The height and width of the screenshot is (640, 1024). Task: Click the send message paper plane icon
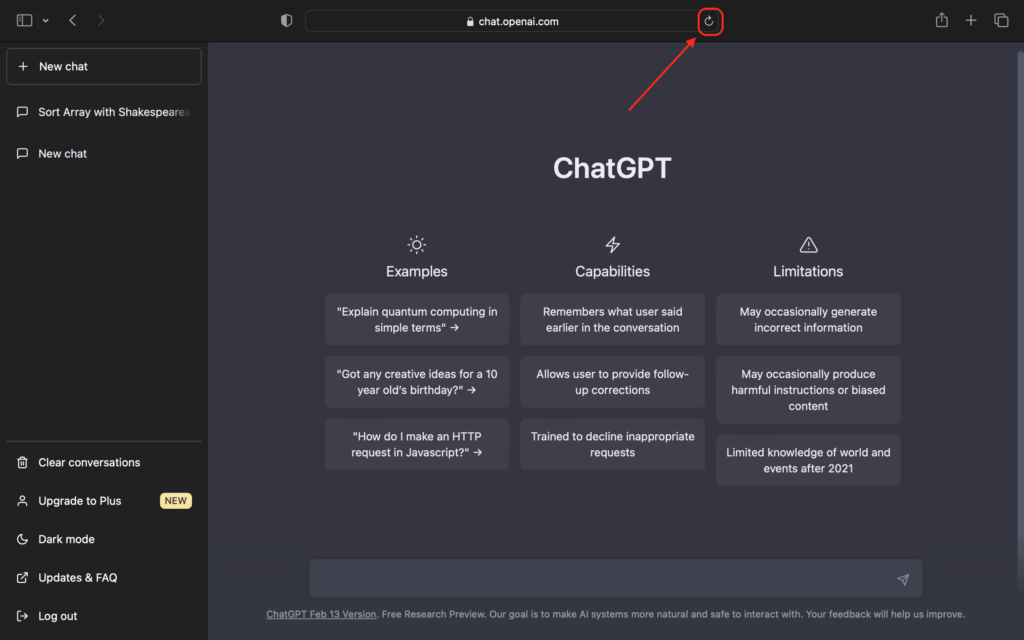[x=902, y=579]
